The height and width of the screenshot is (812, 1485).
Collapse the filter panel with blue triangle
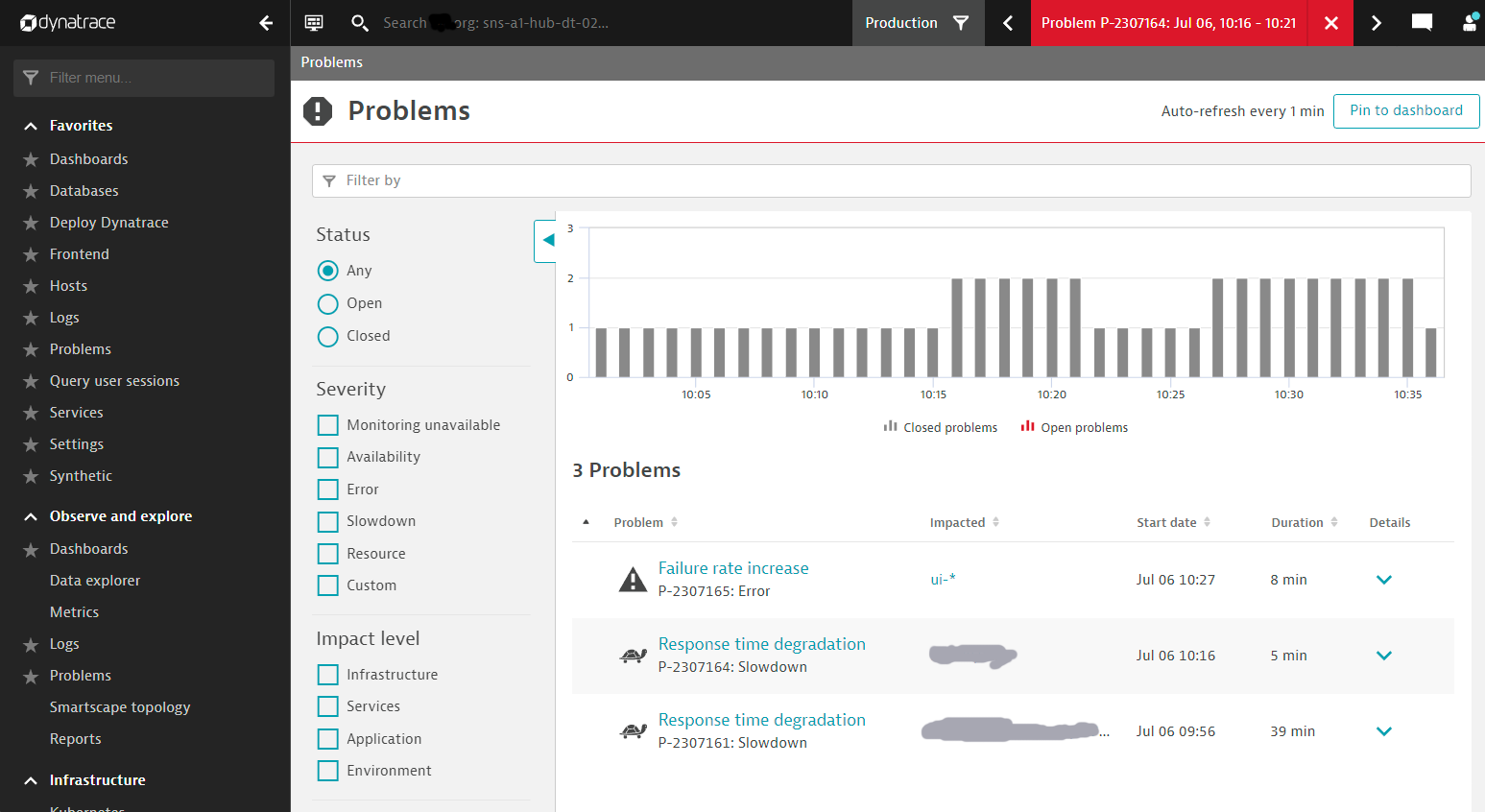(546, 240)
